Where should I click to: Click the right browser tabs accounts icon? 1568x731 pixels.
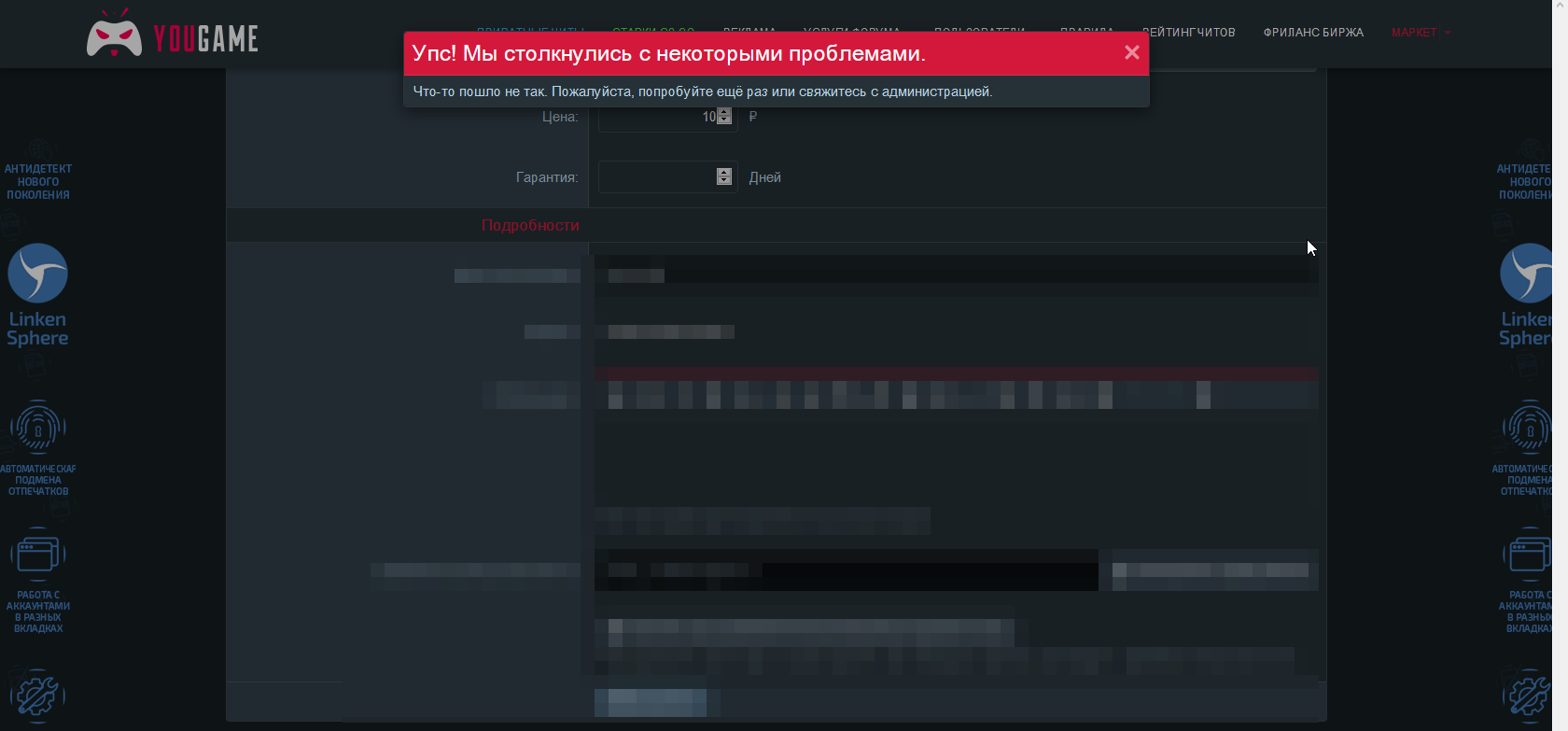[x=1530, y=555]
